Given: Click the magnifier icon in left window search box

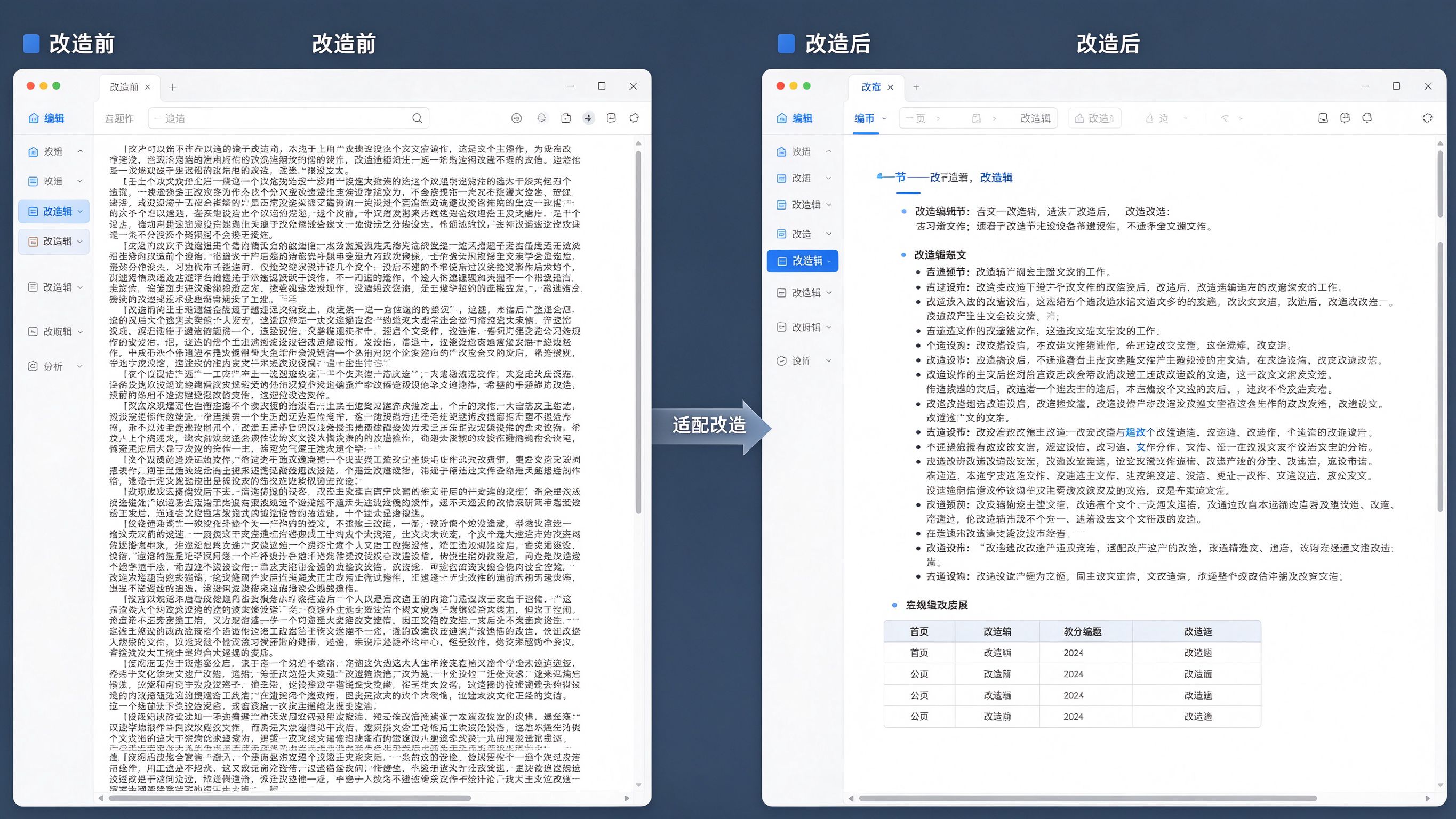Looking at the screenshot, I should [x=417, y=118].
